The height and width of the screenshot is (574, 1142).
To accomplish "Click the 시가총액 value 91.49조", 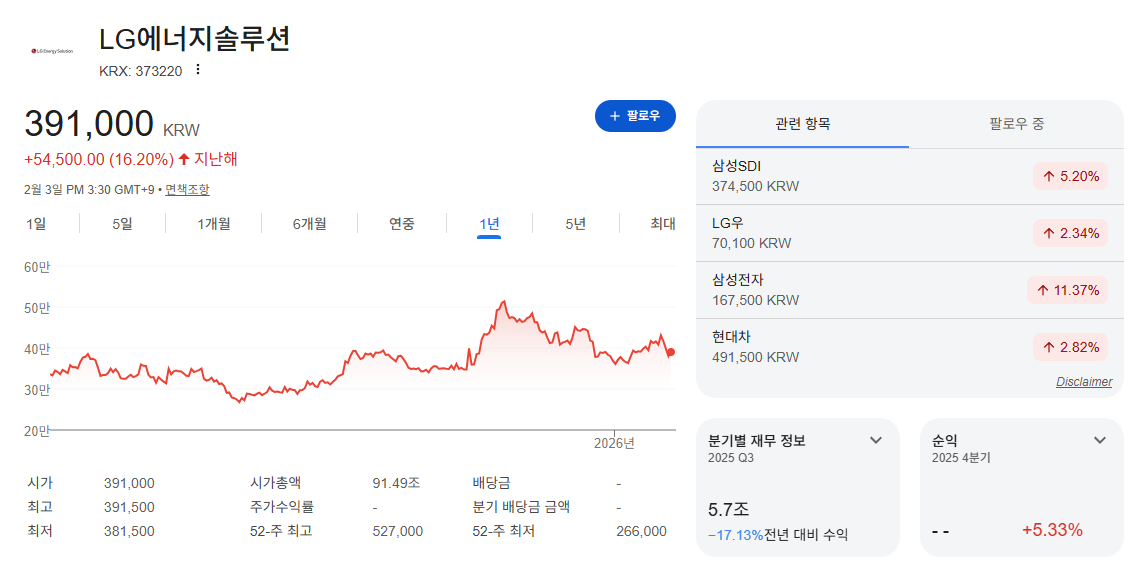I will tap(395, 483).
